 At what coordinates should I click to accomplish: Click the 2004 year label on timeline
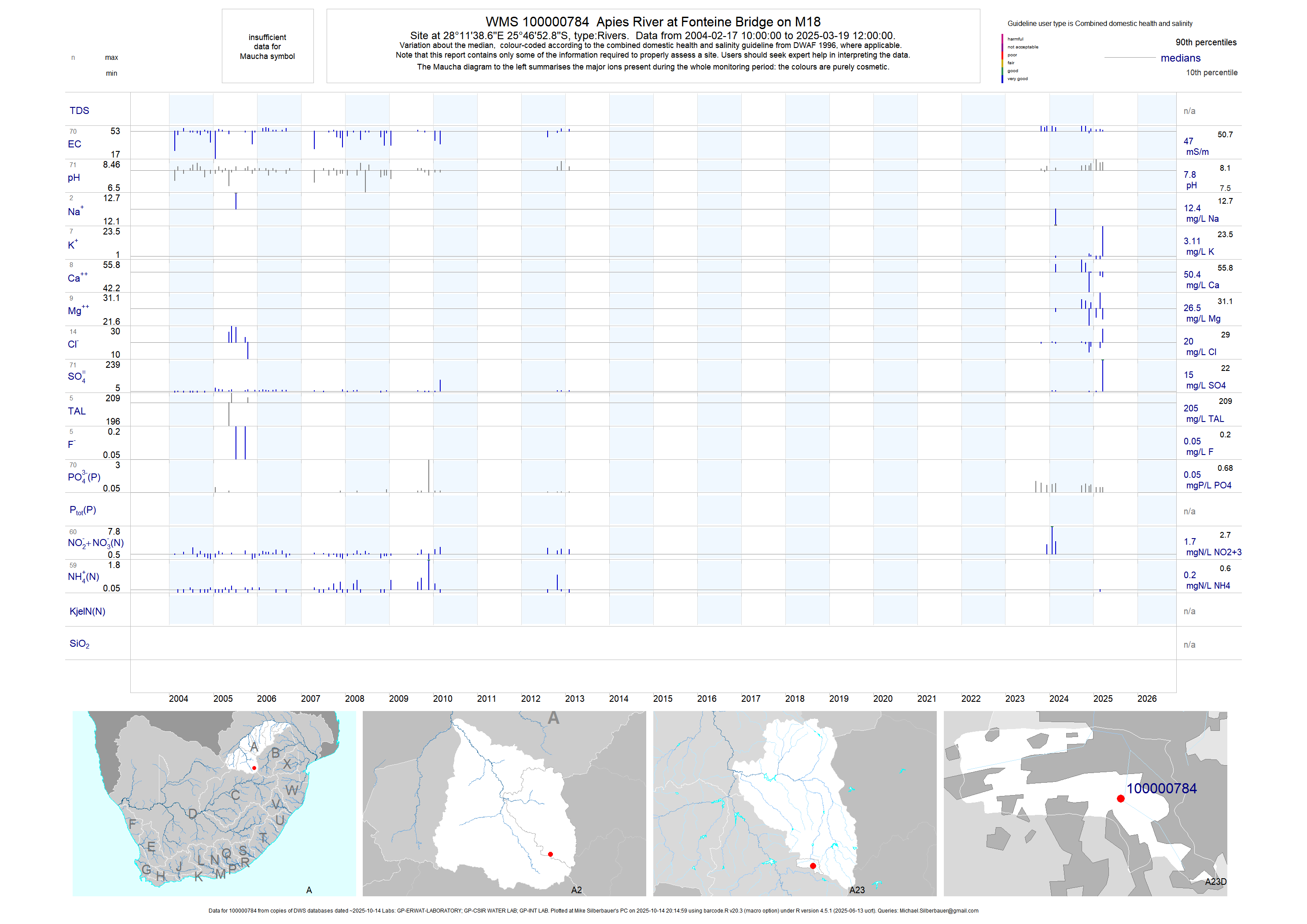coord(178,699)
